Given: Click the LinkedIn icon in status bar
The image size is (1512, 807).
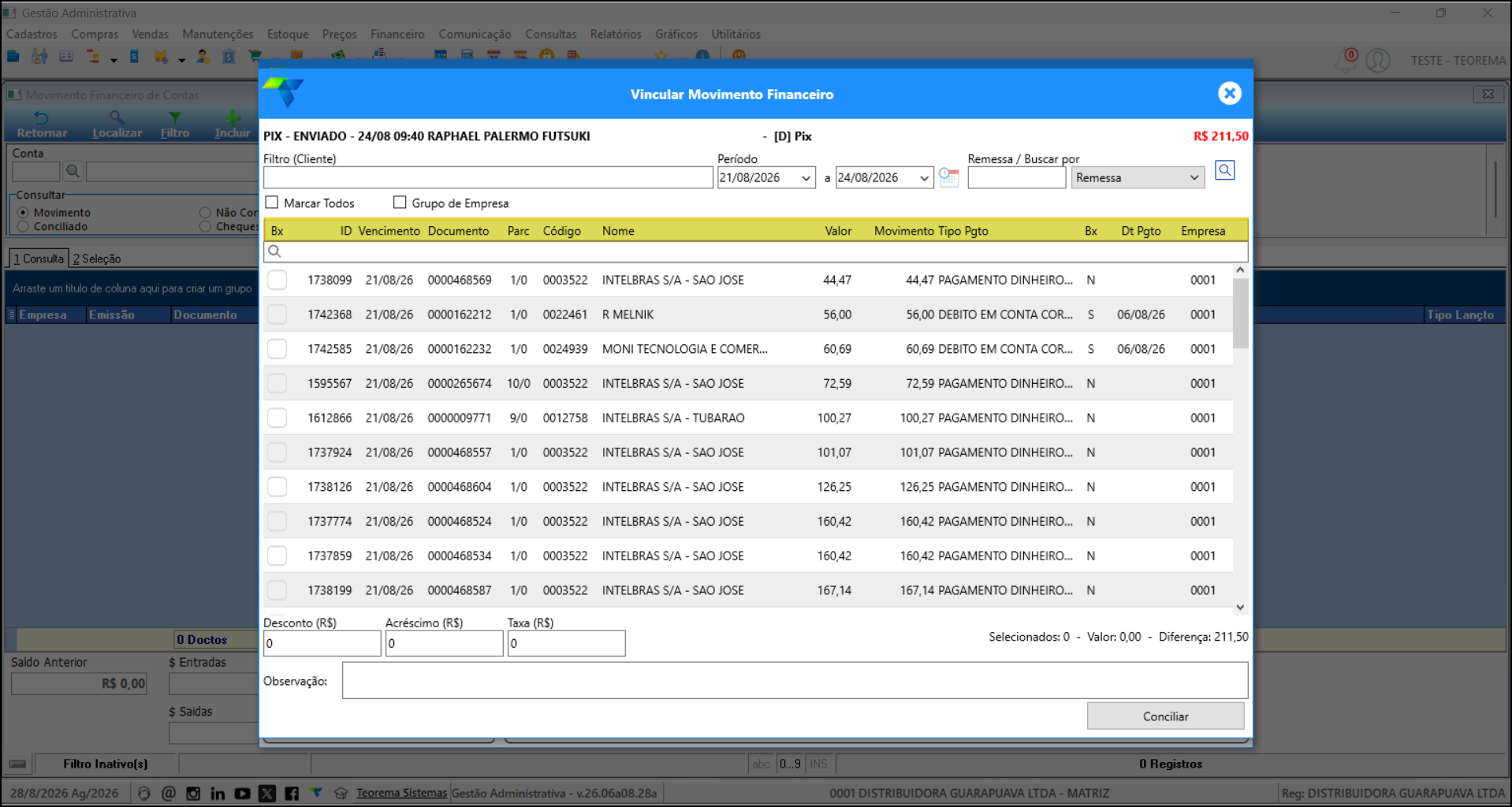Looking at the screenshot, I should click(218, 794).
